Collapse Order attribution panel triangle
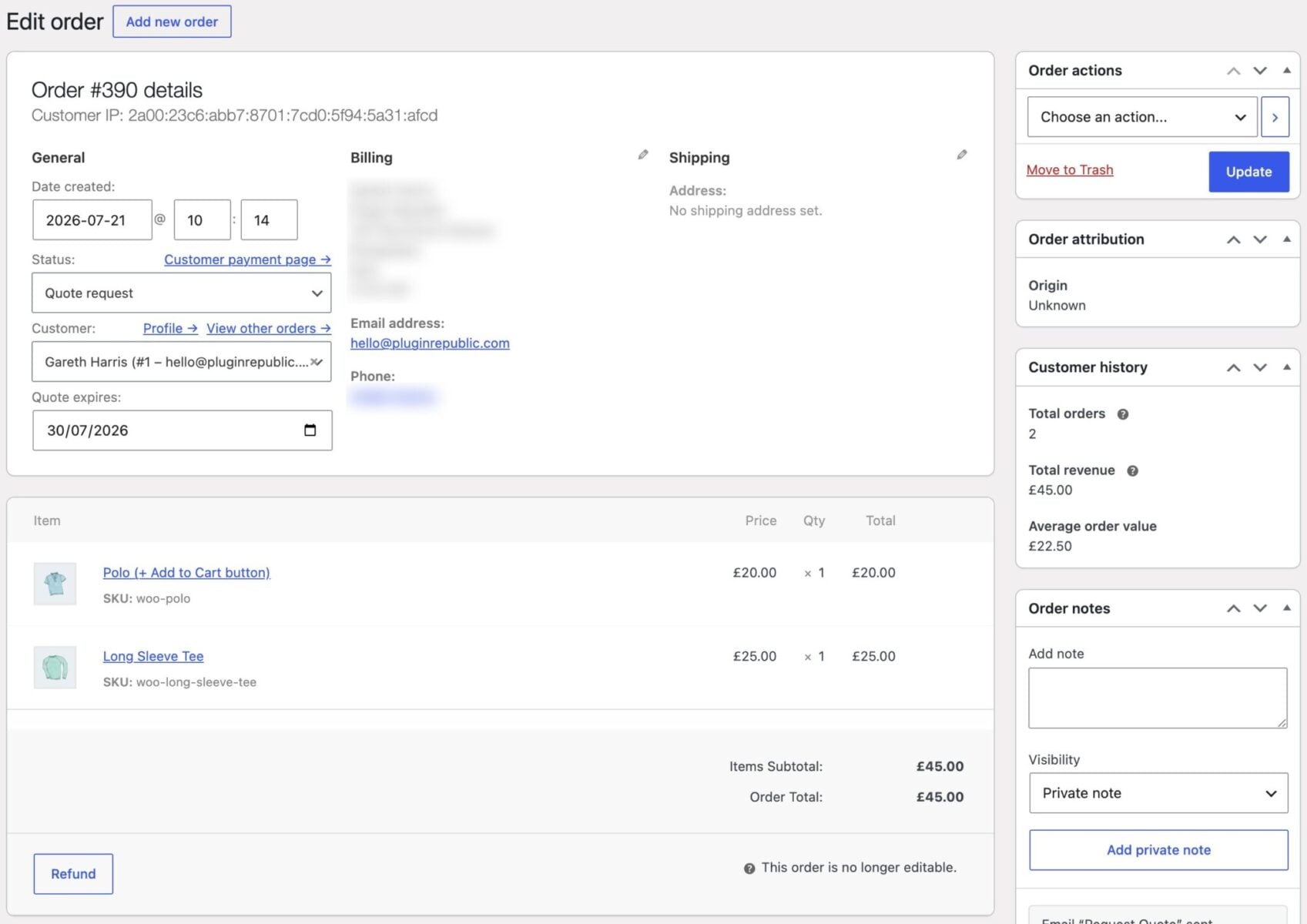This screenshot has width=1307, height=924. tap(1286, 239)
